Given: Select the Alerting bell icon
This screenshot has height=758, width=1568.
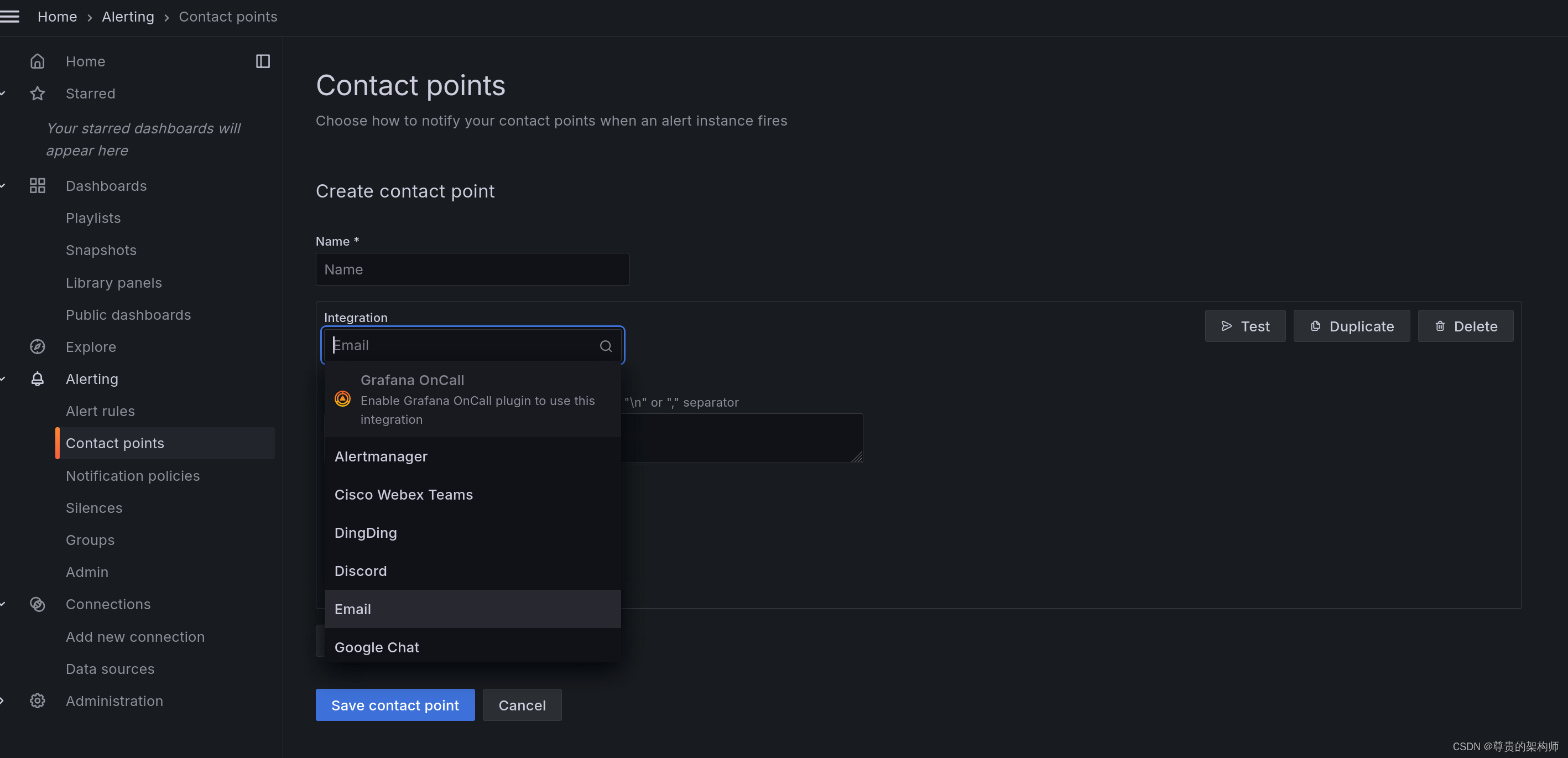Looking at the screenshot, I should pyautogui.click(x=37, y=378).
